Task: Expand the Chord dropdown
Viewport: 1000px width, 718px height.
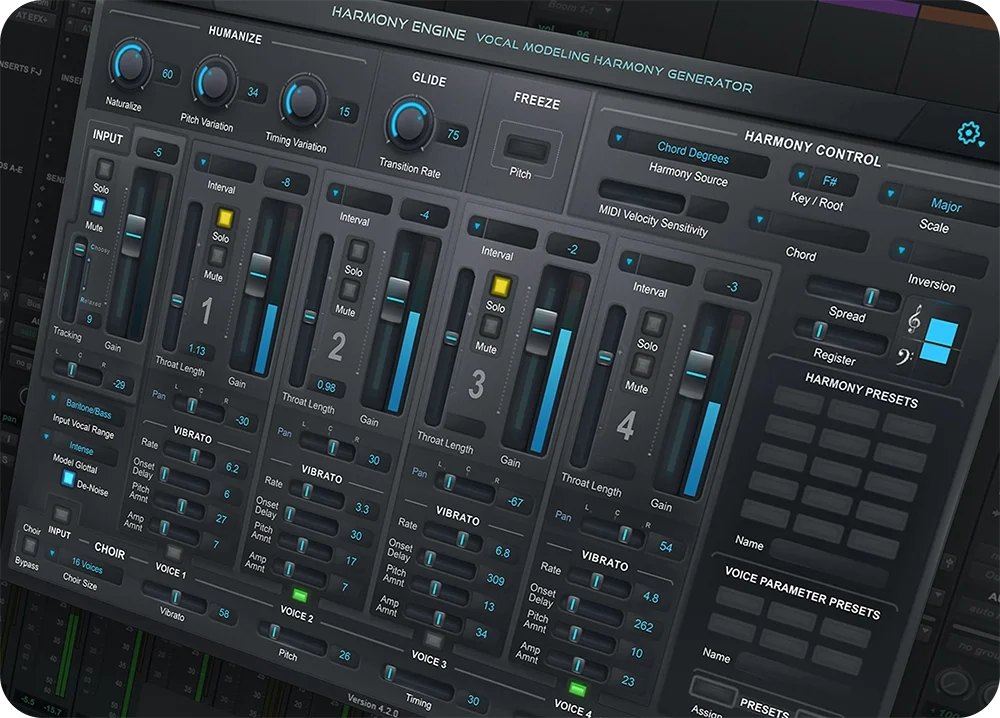Action: [x=810, y=230]
